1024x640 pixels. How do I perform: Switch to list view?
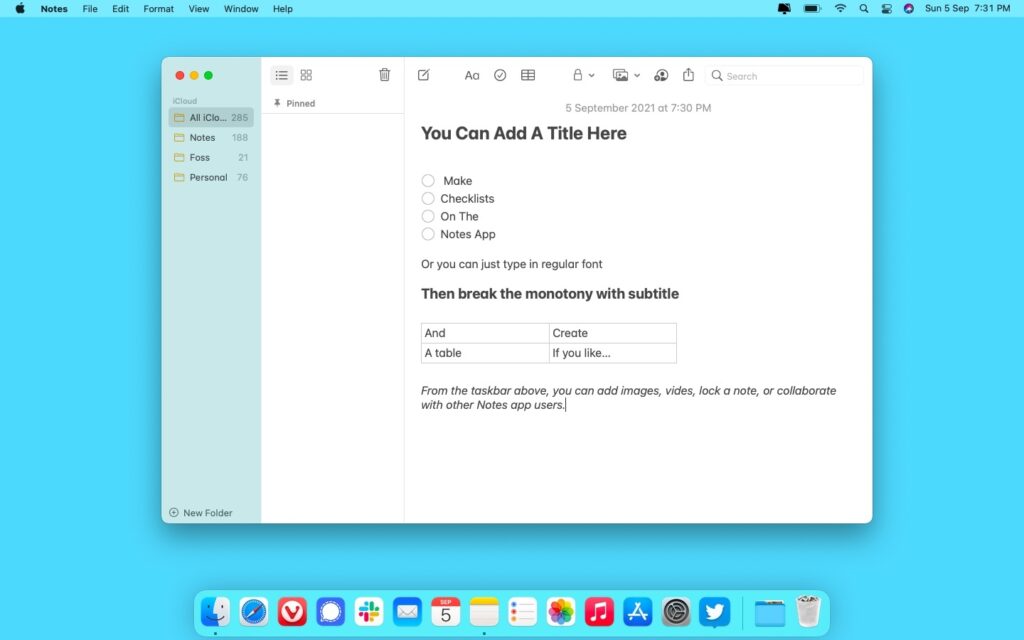[281, 74]
